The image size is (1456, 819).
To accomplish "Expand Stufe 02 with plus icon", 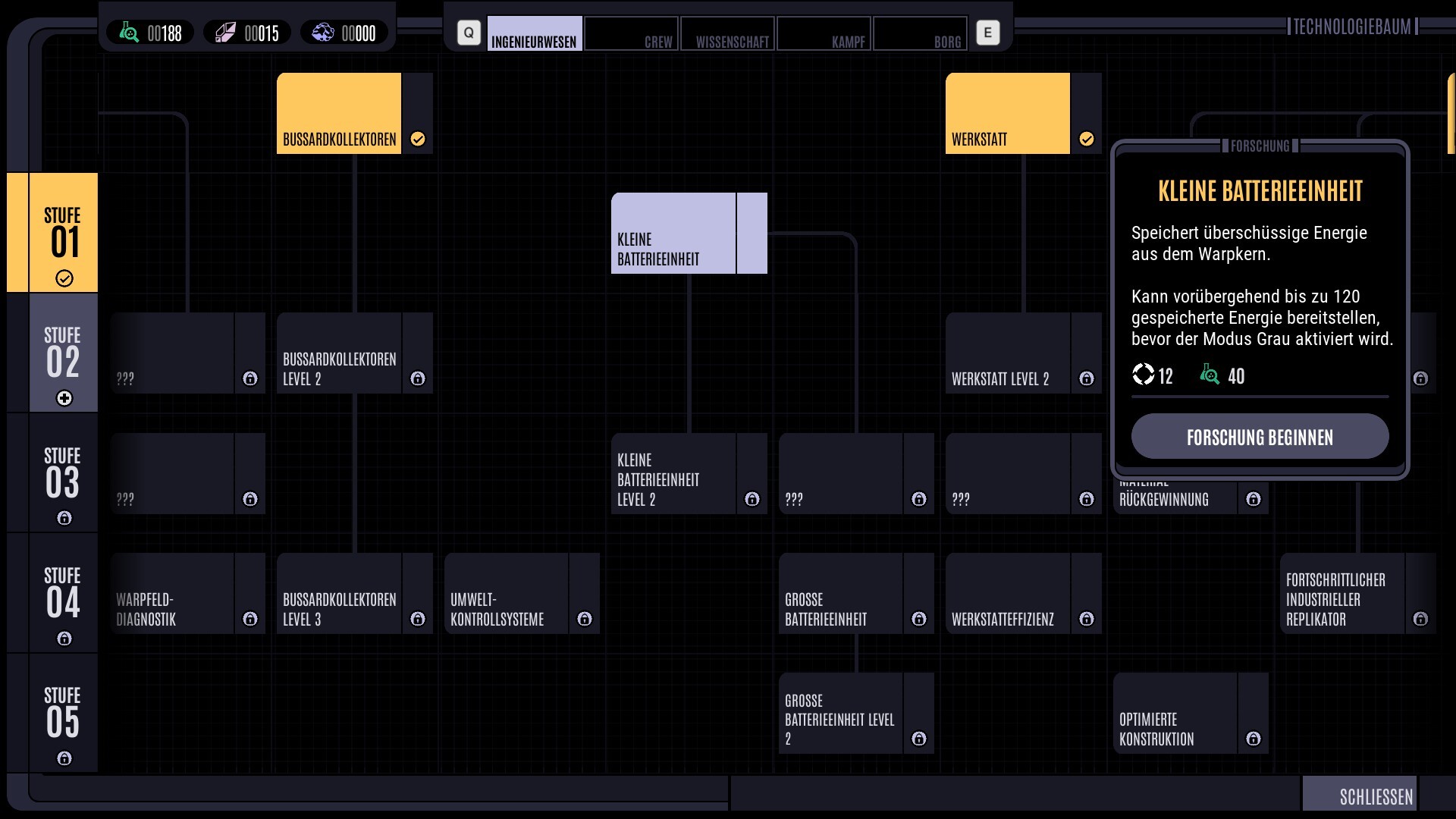I will (x=64, y=398).
